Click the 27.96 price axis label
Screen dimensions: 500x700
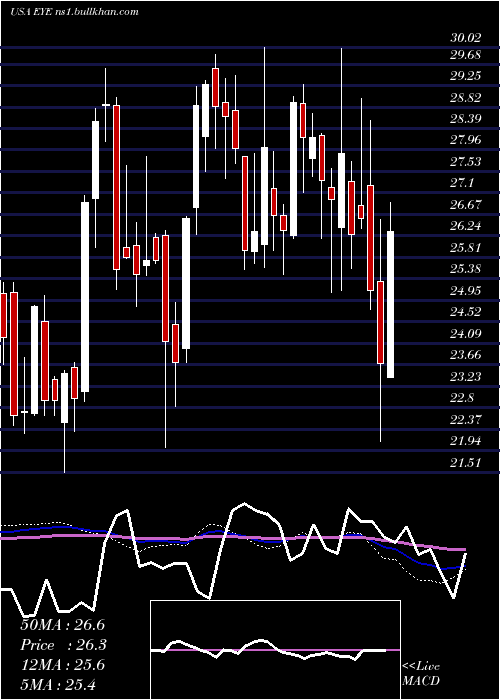466,141
